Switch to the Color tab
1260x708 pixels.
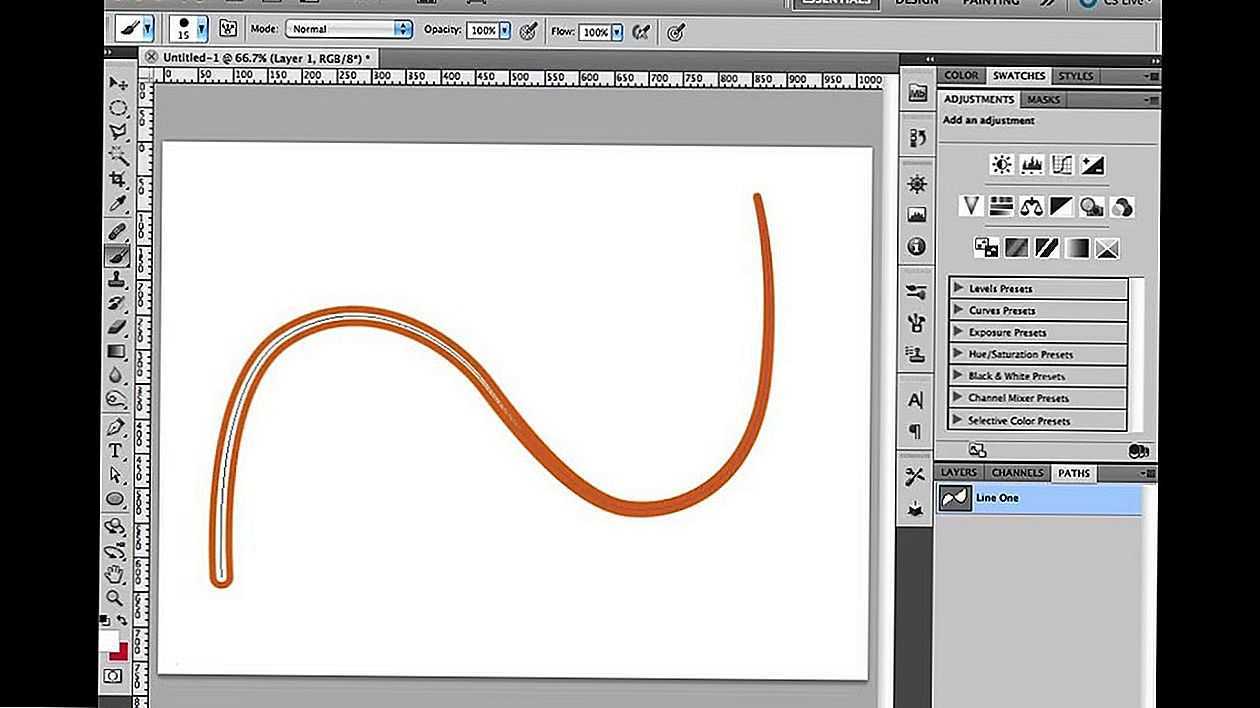(961, 75)
